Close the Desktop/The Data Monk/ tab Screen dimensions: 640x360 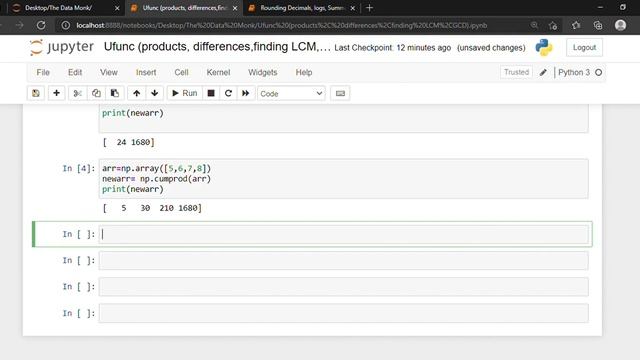click(x=117, y=8)
